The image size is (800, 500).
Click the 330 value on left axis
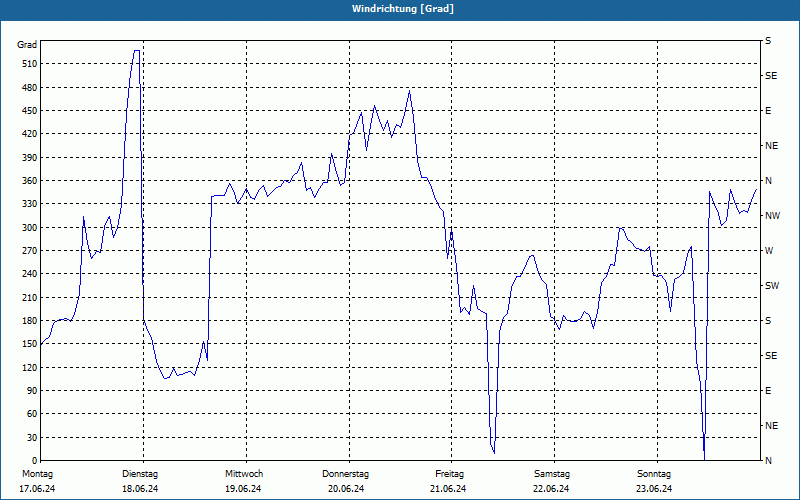click(x=30, y=204)
